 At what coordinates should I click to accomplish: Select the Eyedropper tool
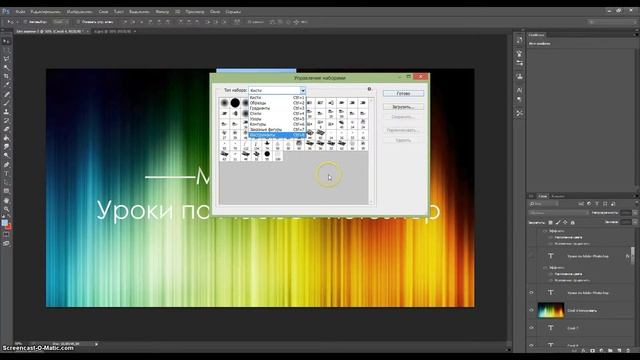tap(6, 85)
